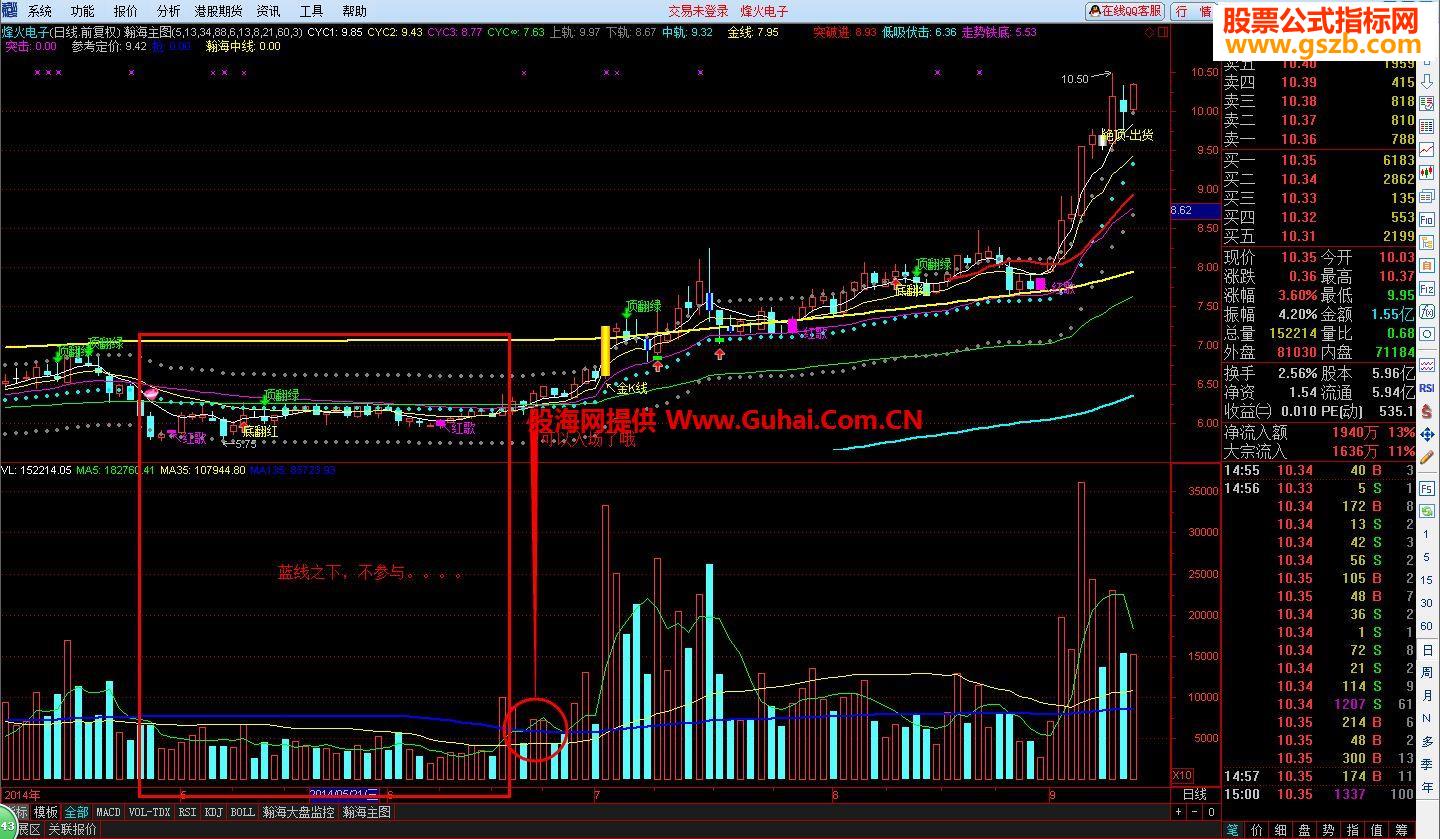The width and height of the screenshot is (1440, 839).
Task: Click the candlestick chart icon
Action: pos(1427,172)
